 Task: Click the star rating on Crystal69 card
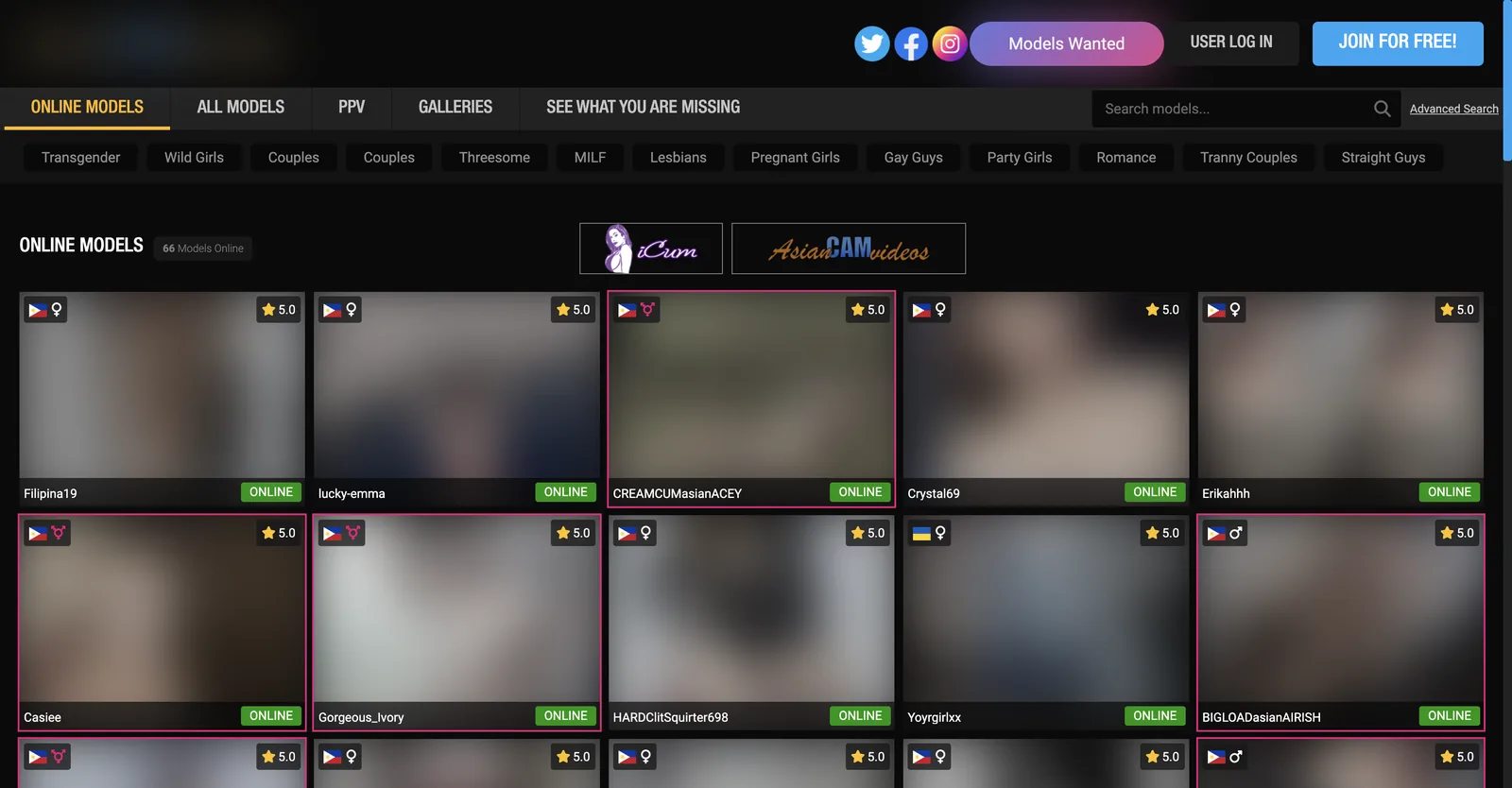pos(1162,310)
